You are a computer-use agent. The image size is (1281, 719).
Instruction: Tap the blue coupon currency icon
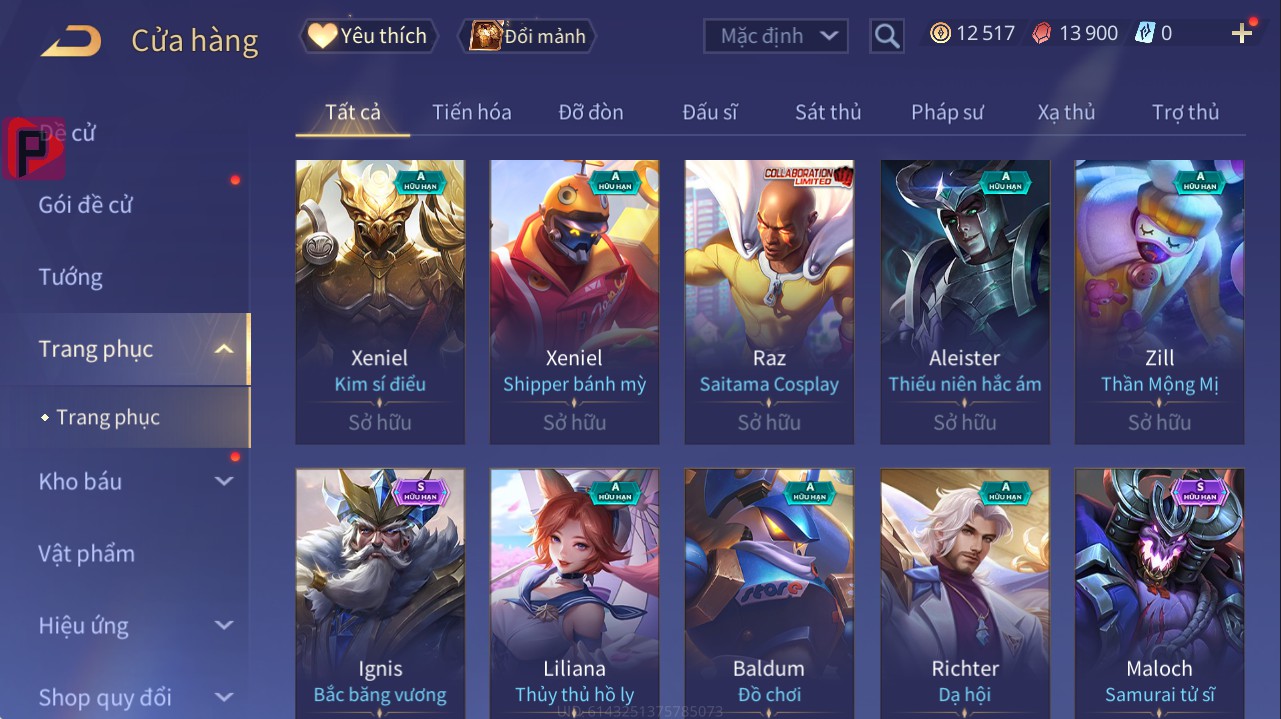tap(1144, 33)
